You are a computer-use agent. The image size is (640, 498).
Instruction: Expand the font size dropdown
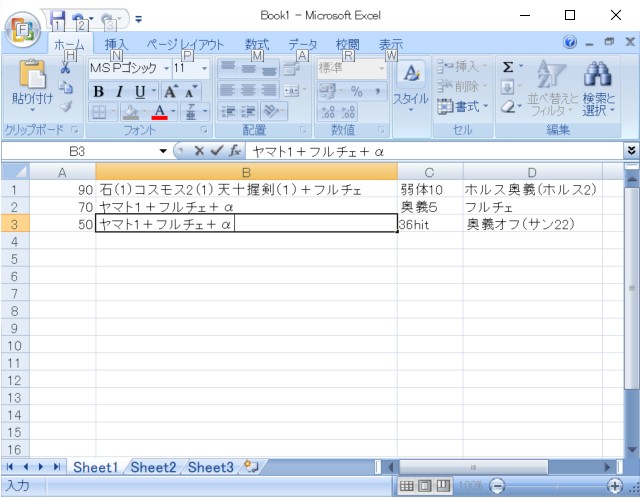204,68
